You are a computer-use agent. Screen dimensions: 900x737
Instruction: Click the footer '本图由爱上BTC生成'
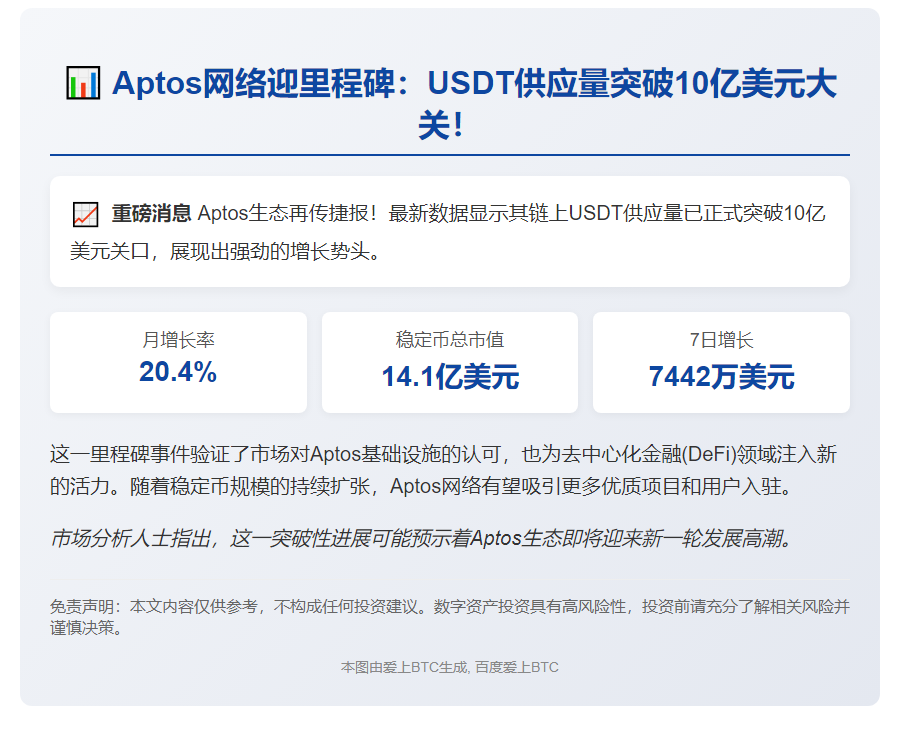point(449,667)
